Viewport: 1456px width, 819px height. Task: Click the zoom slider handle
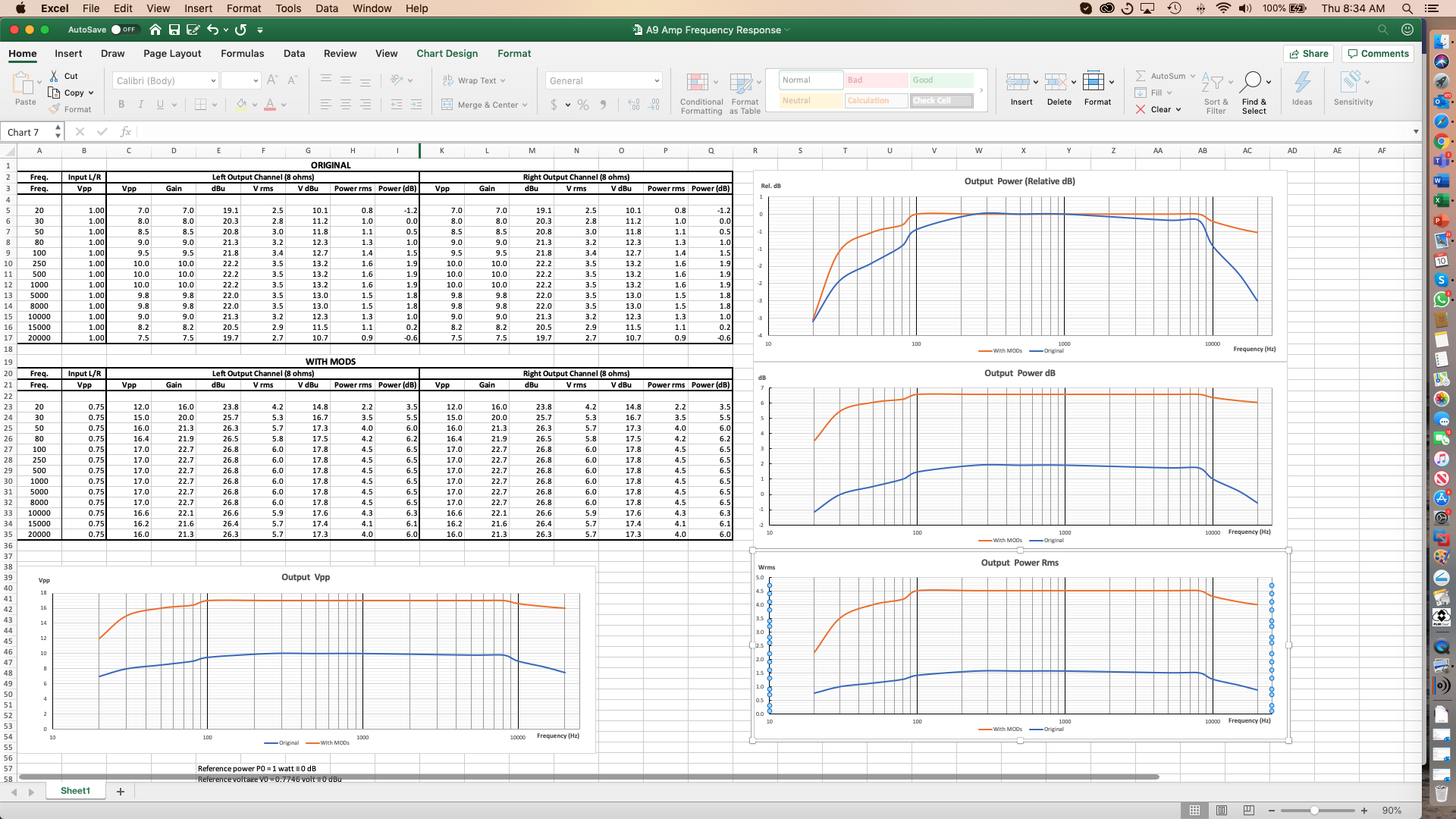click(1313, 810)
